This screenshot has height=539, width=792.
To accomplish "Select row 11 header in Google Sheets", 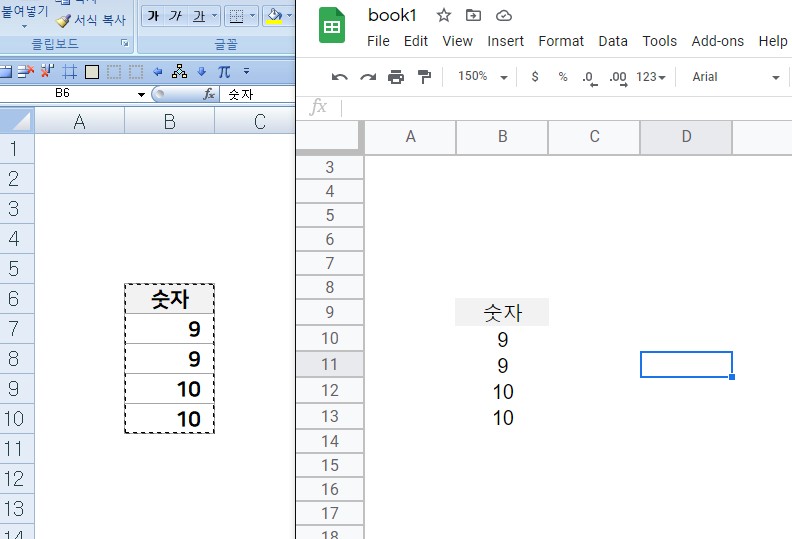I will pyautogui.click(x=329, y=364).
